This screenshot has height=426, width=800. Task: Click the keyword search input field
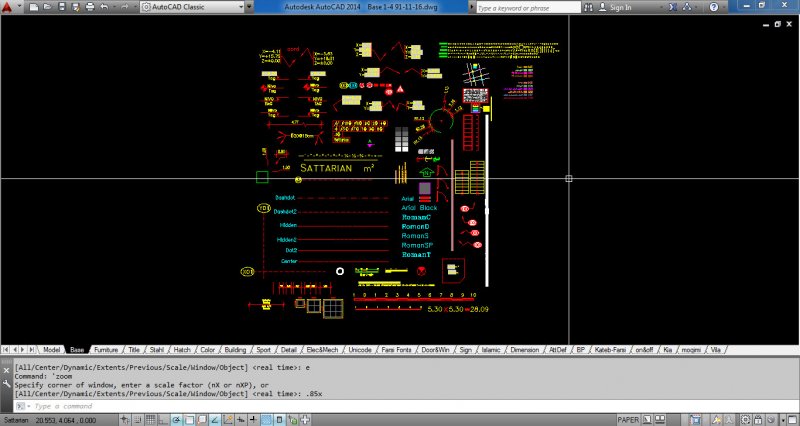click(x=528, y=8)
